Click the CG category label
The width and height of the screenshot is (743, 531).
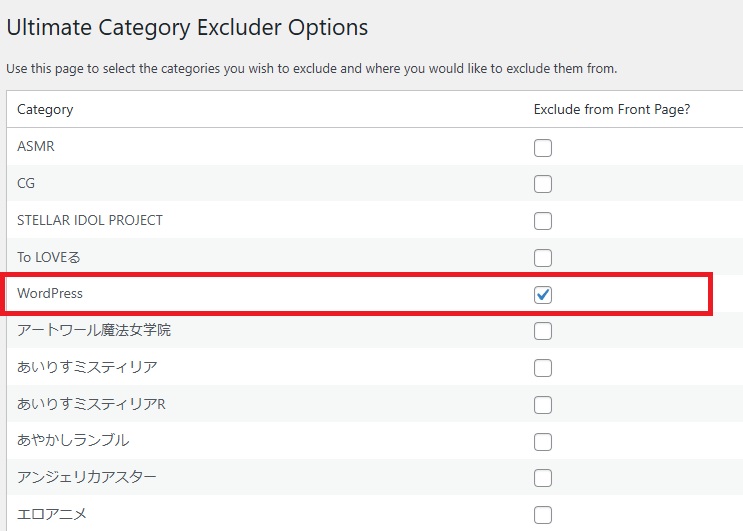coord(27,183)
